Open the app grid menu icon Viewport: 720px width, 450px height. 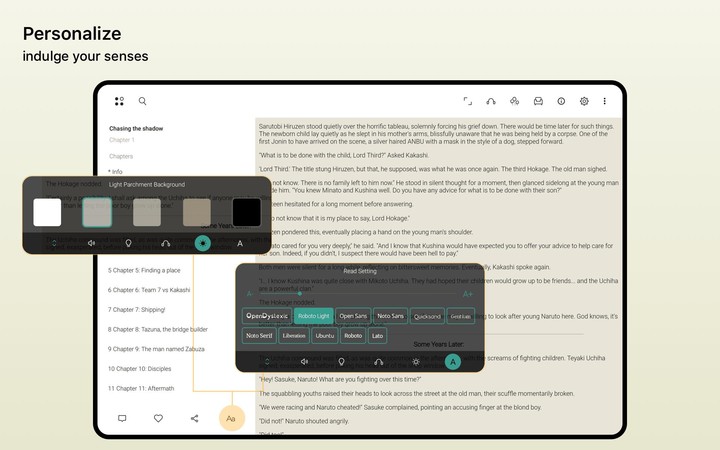tap(119, 101)
